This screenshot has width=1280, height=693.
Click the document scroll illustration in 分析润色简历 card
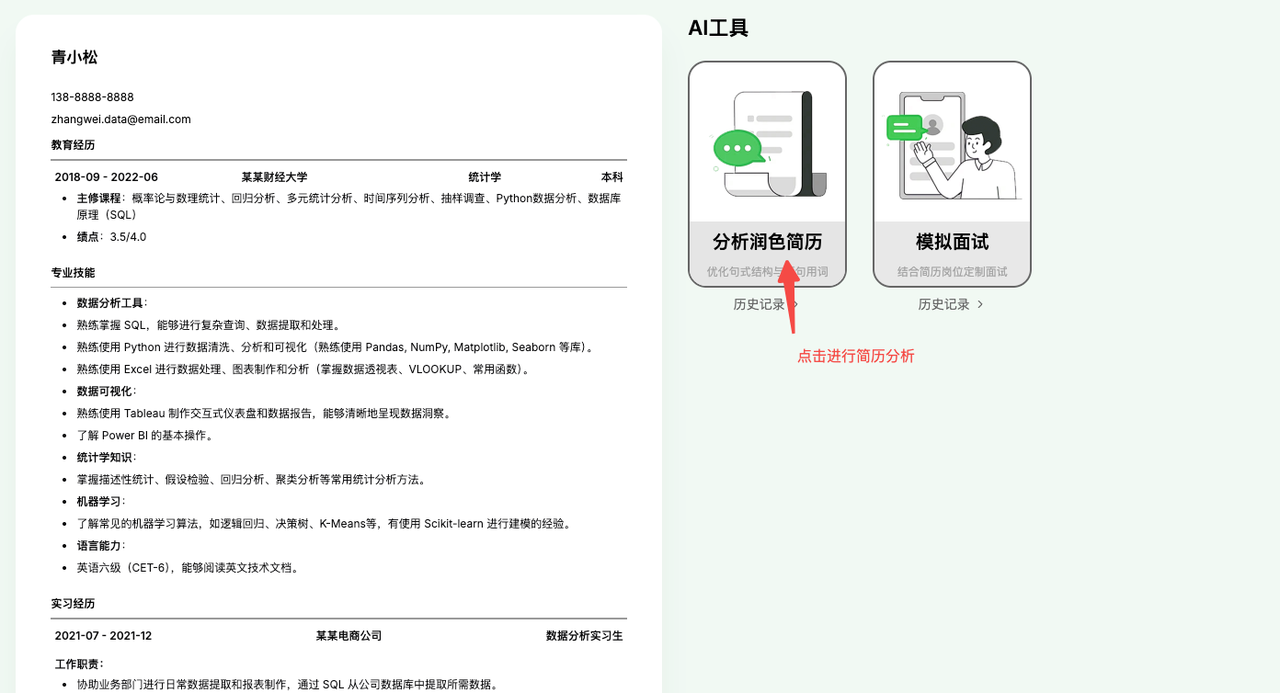[768, 135]
